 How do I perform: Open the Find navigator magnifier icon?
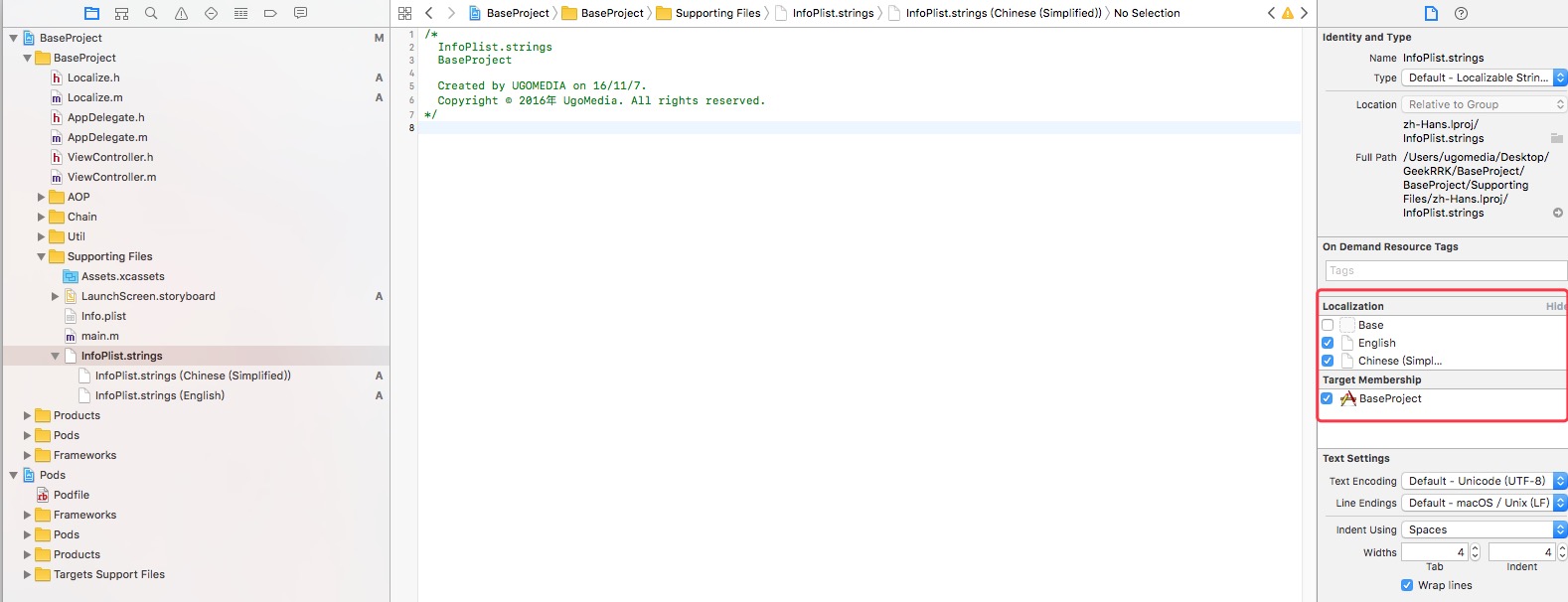tap(151, 13)
